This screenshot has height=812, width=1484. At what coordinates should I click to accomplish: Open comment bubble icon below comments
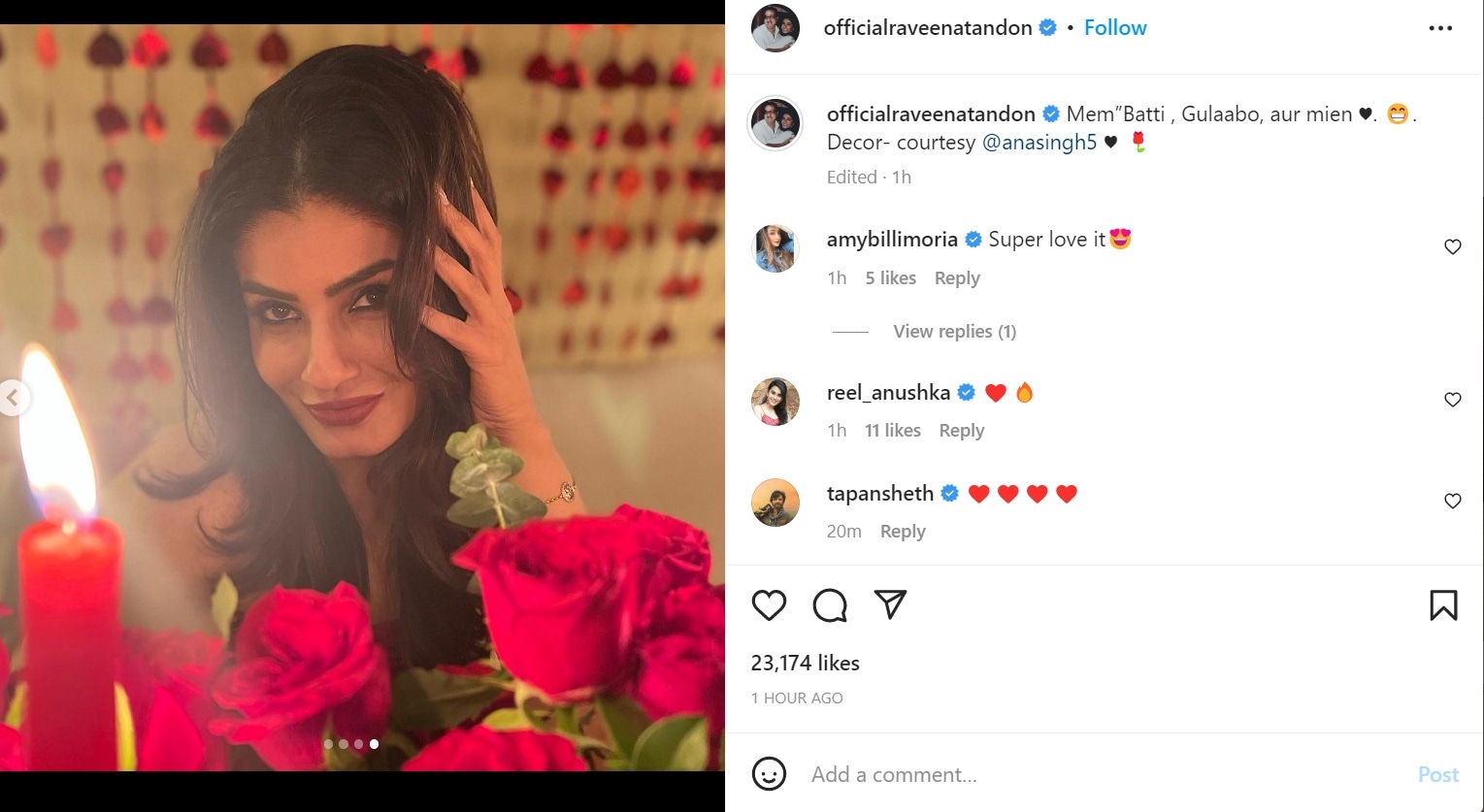click(830, 605)
